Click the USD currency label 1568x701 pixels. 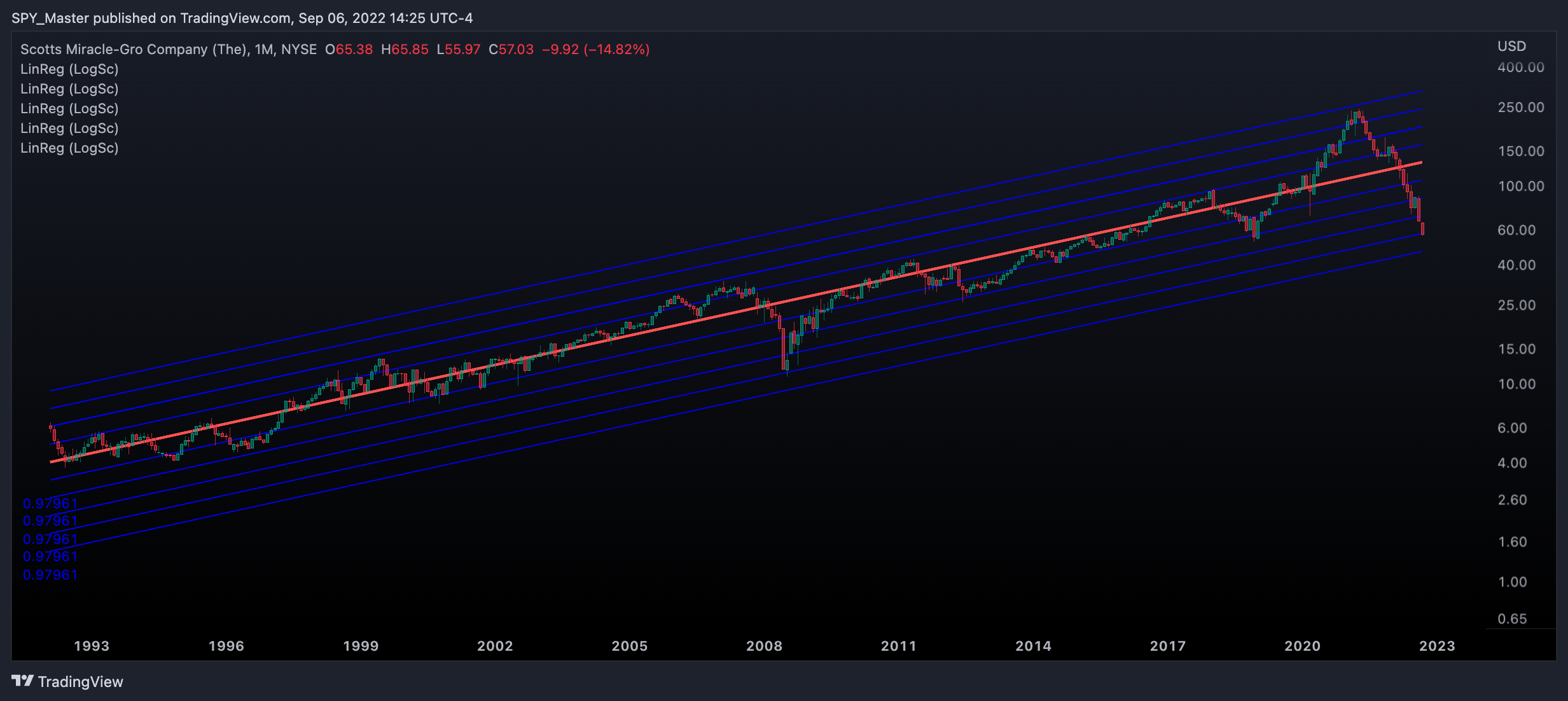[1512, 46]
